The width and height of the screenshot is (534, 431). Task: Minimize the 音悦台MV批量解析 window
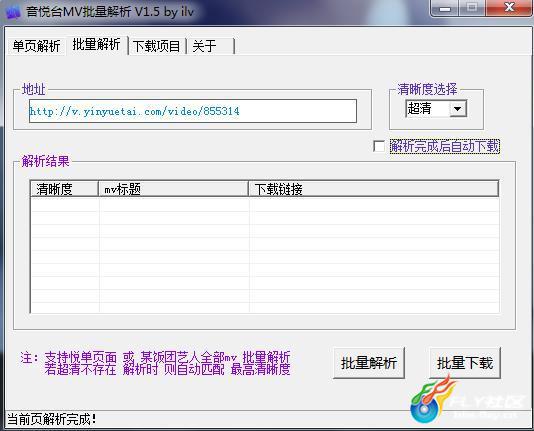tap(444, 8)
